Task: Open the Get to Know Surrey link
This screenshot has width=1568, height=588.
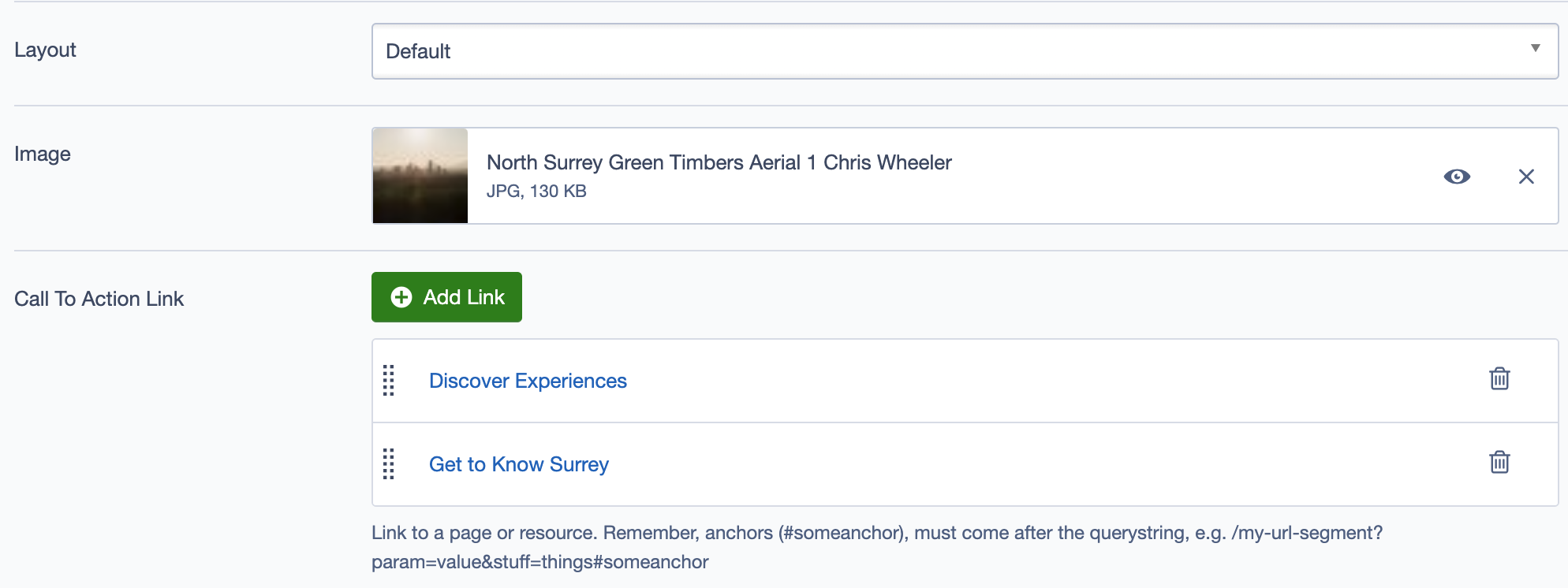Action: tap(518, 465)
